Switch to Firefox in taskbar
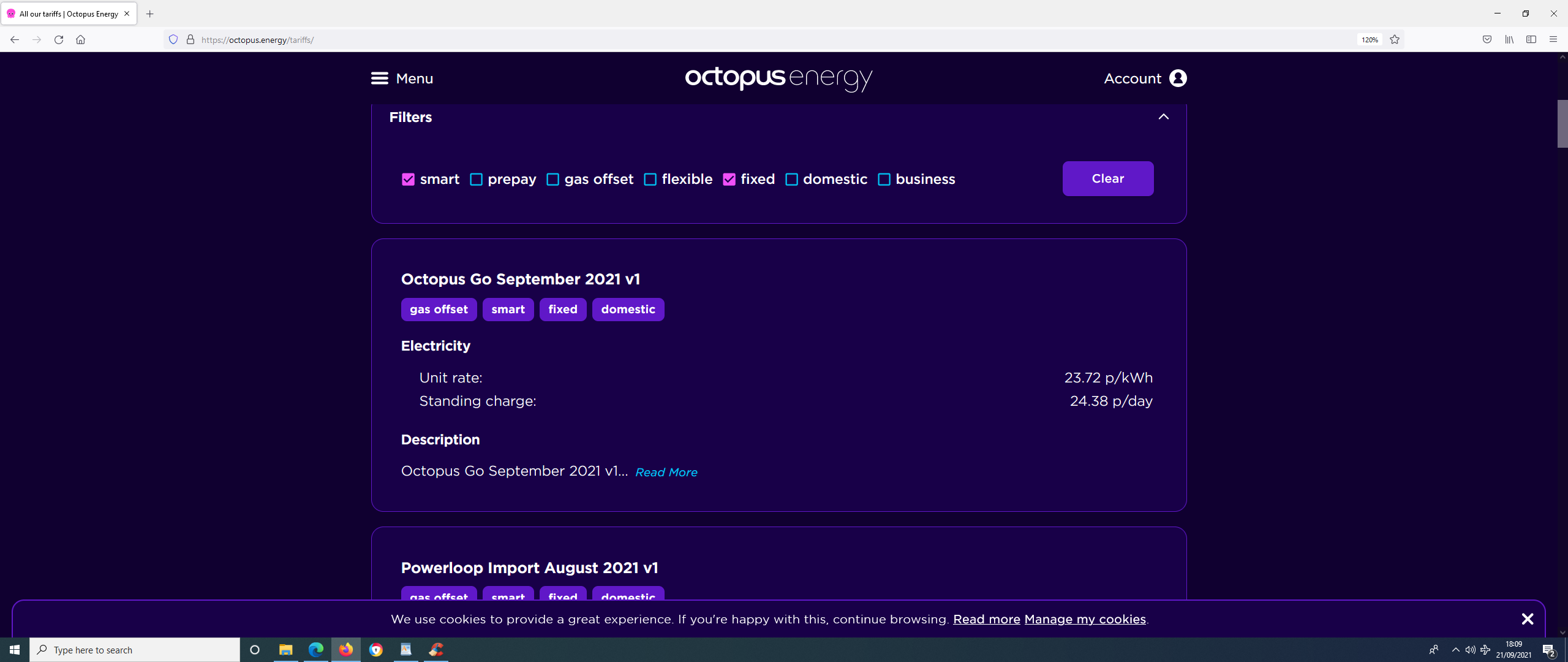 (x=346, y=650)
